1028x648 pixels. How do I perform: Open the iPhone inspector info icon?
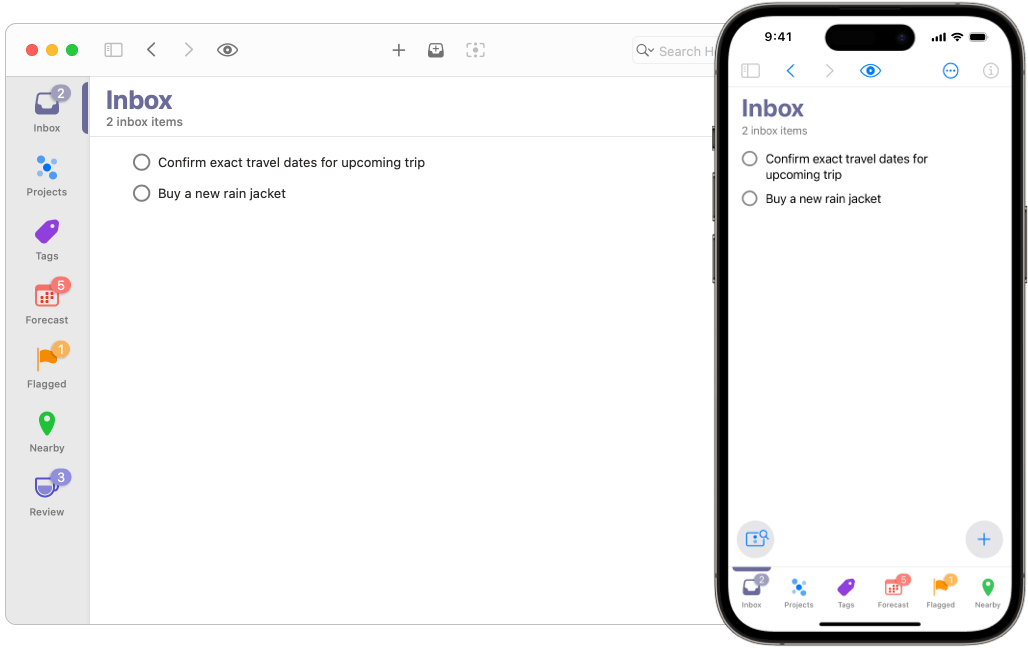[x=991, y=71]
